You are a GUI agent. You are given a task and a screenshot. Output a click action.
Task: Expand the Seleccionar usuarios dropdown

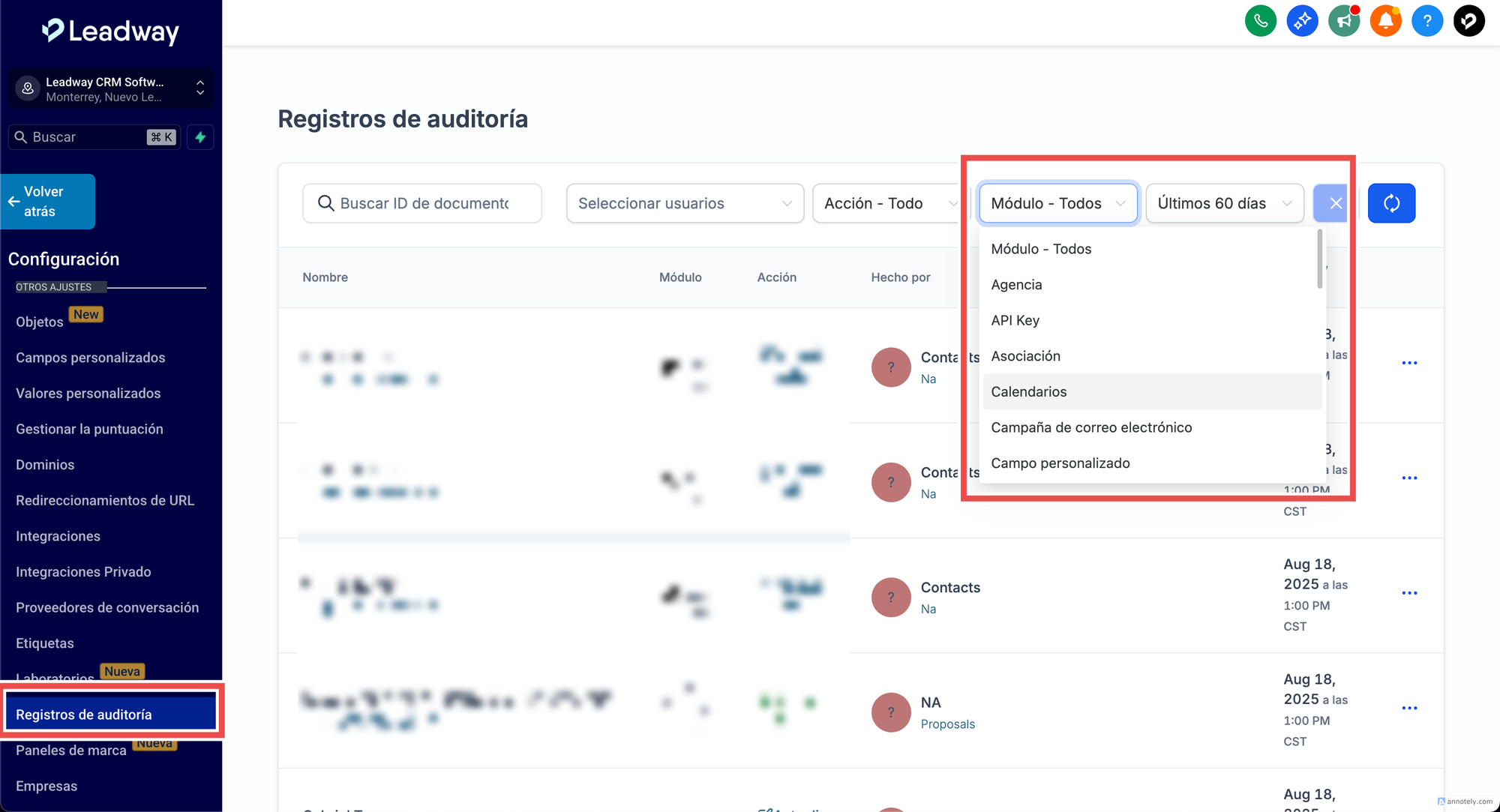pos(685,203)
